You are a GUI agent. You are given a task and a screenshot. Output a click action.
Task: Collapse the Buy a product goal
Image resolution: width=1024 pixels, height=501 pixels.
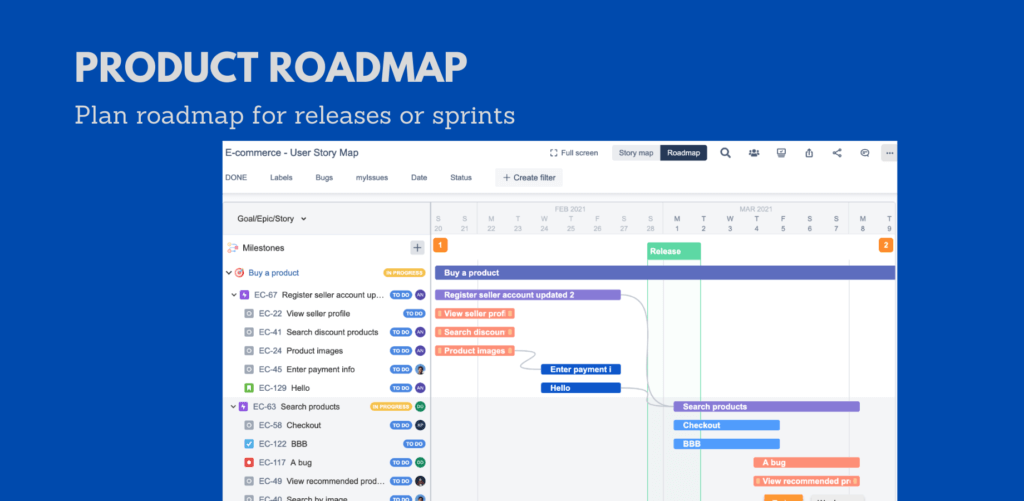[229, 272]
